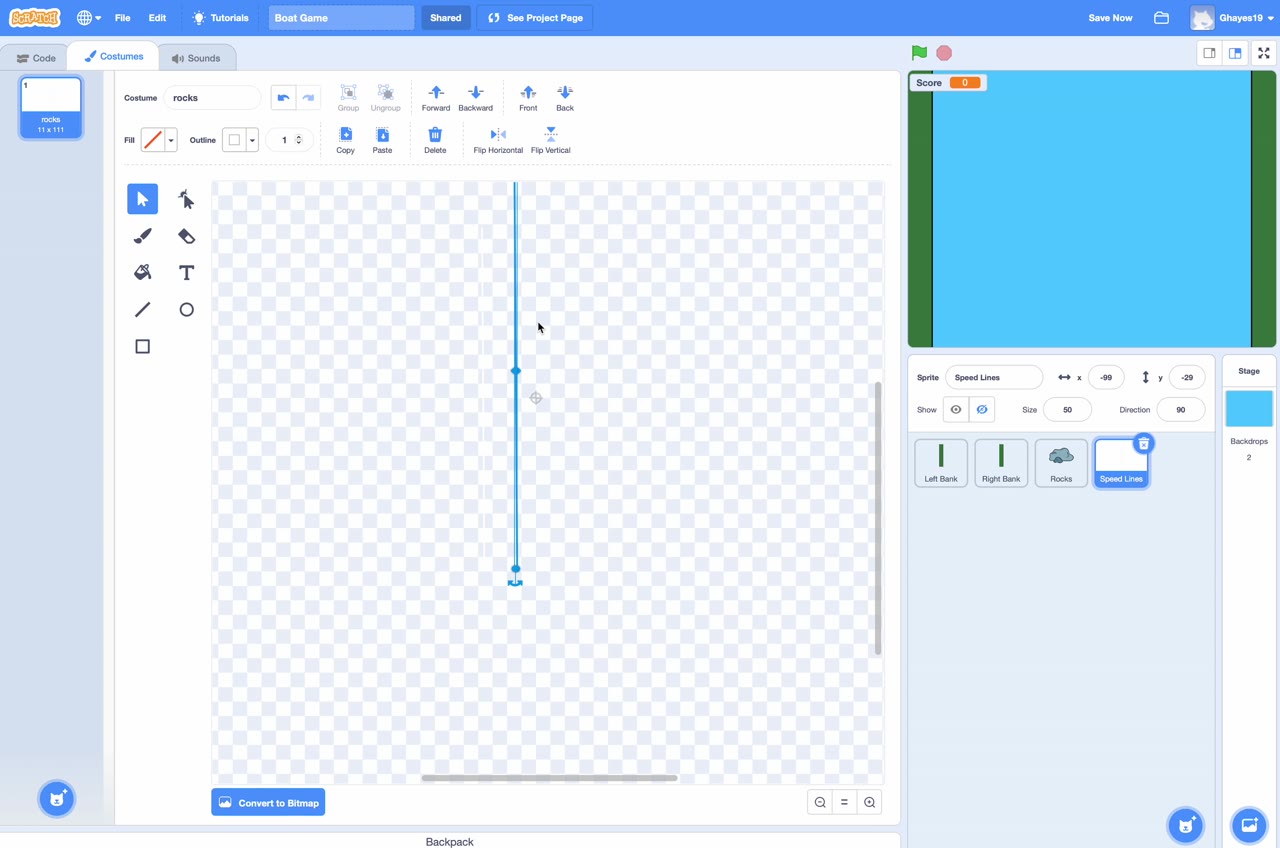Open the File menu

[122, 17]
